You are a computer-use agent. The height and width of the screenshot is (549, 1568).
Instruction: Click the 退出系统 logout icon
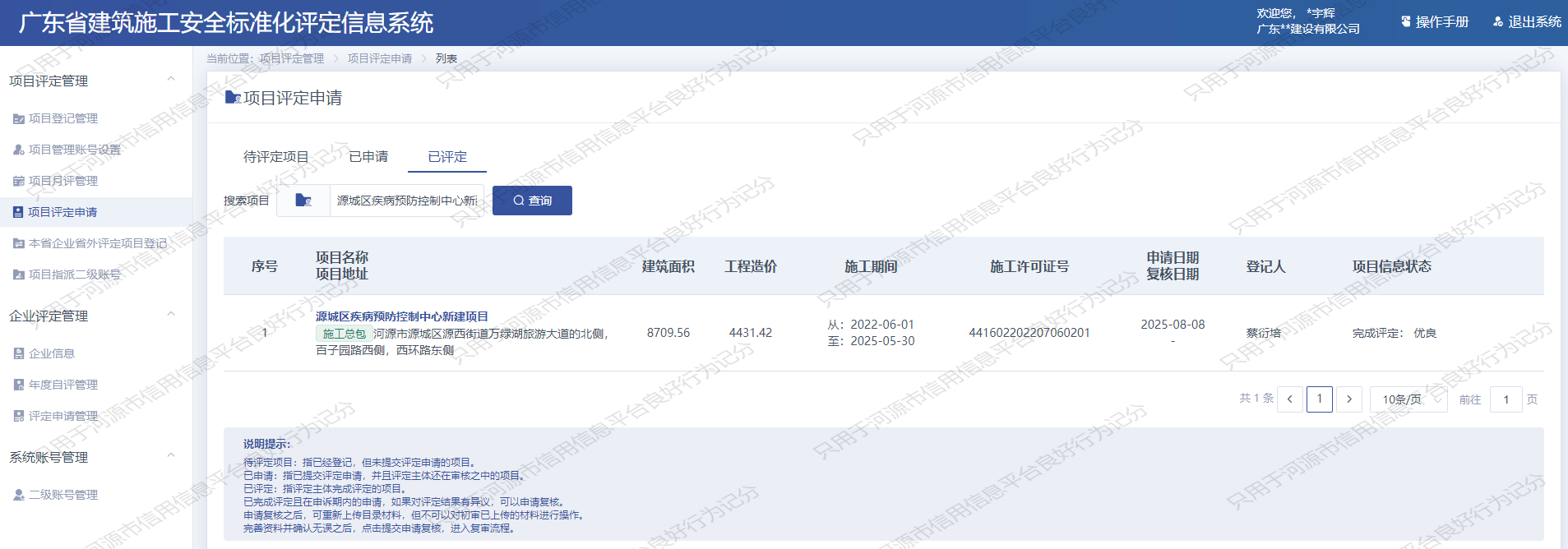click(x=1498, y=22)
